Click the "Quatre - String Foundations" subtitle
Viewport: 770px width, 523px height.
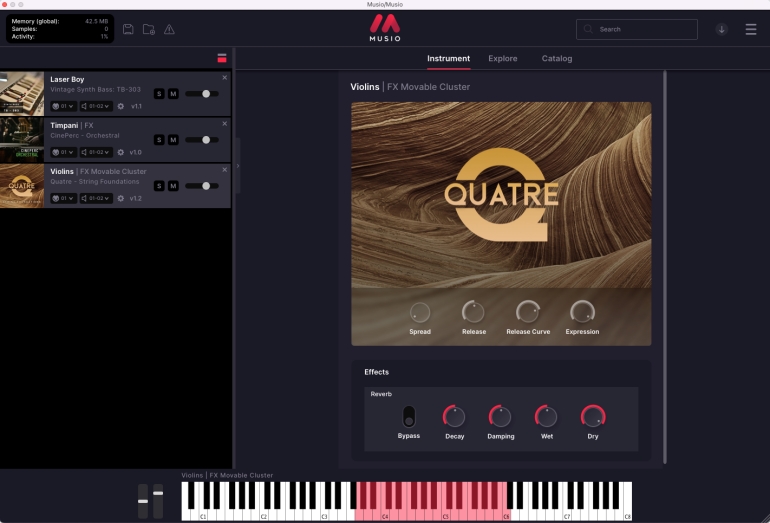point(95,182)
